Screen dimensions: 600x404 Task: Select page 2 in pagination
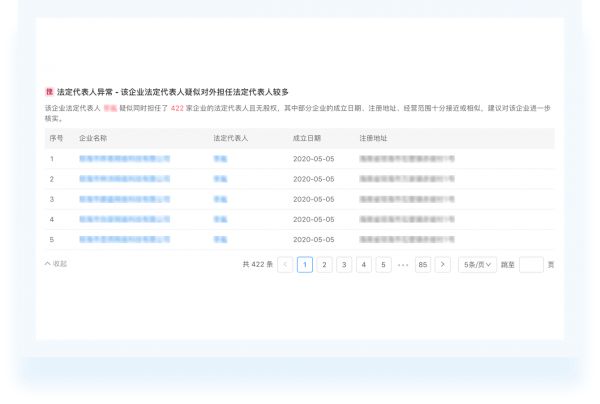[325, 265]
